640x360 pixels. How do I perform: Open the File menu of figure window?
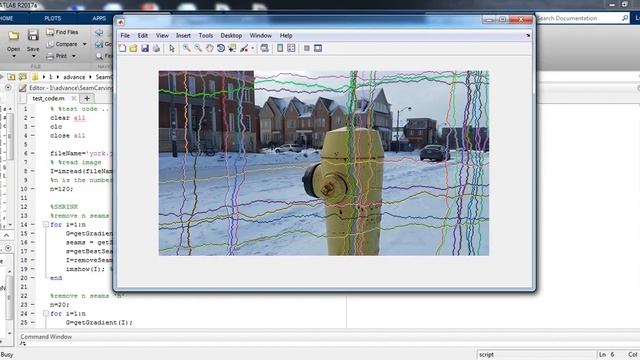(x=125, y=36)
